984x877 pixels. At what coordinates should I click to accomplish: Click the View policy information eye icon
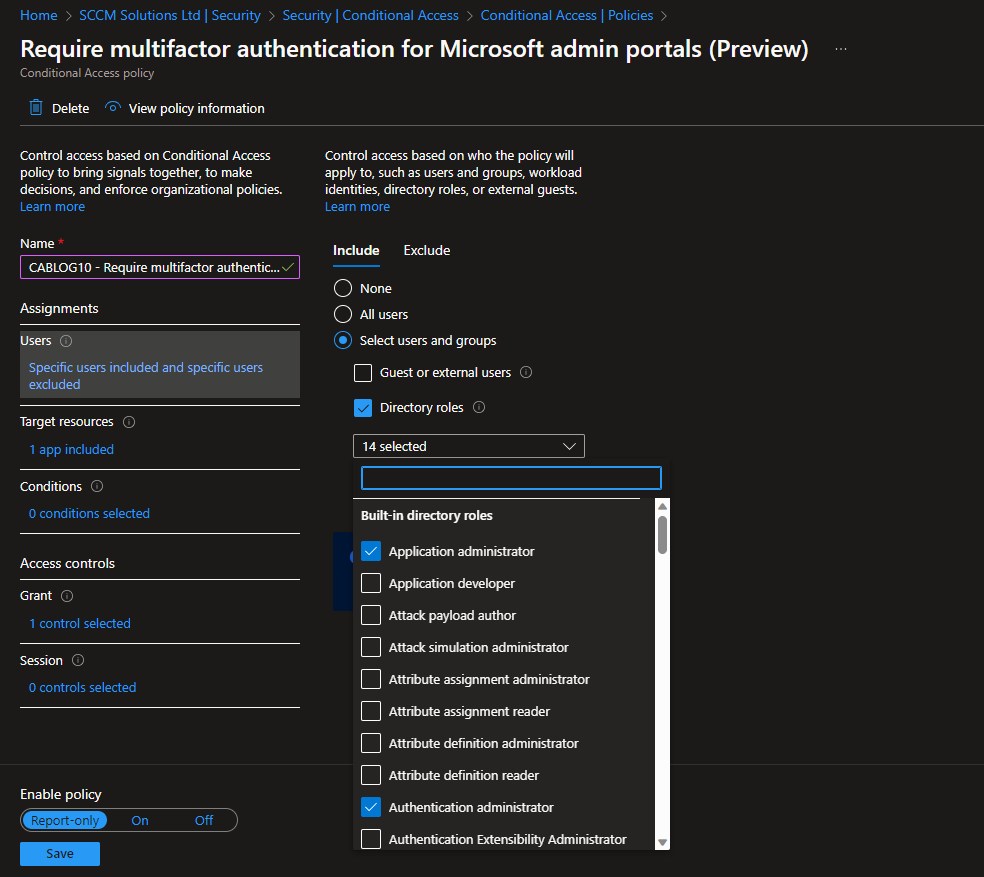(x=113, y=108)
